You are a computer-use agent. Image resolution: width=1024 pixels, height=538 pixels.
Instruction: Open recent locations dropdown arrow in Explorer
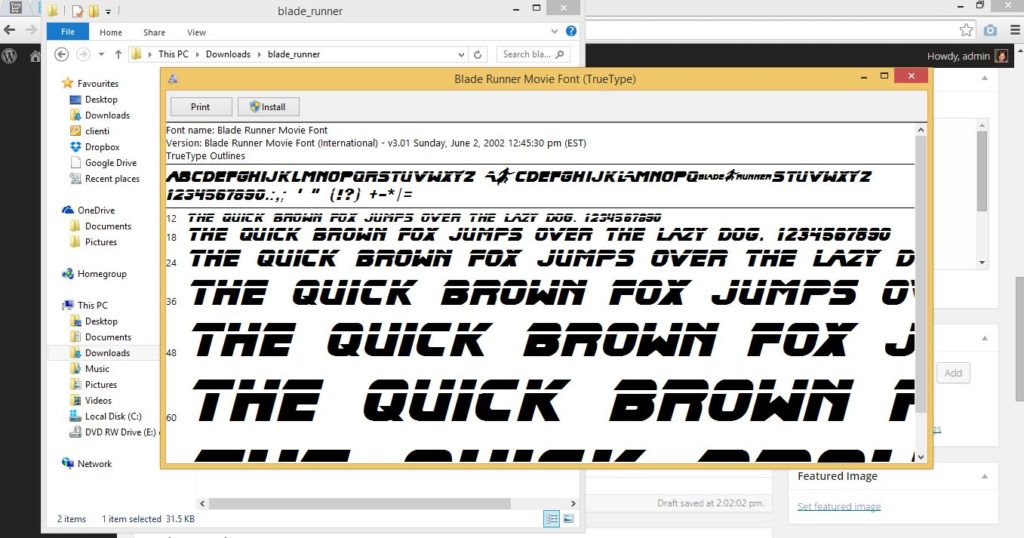click(101, 54)
